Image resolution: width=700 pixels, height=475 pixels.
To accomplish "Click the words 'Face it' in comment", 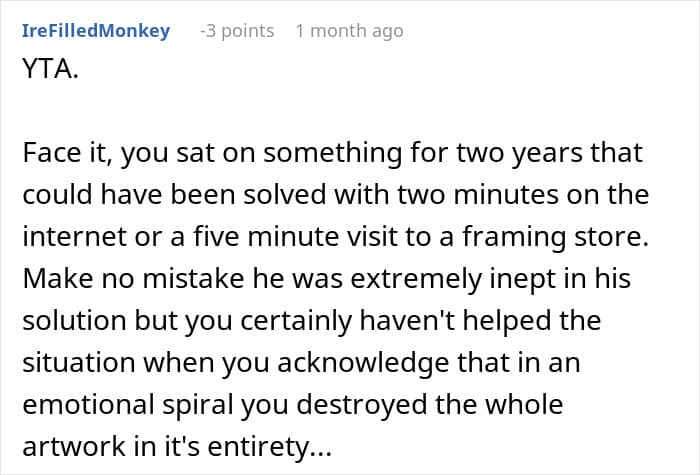I will [x=66, y=153].
